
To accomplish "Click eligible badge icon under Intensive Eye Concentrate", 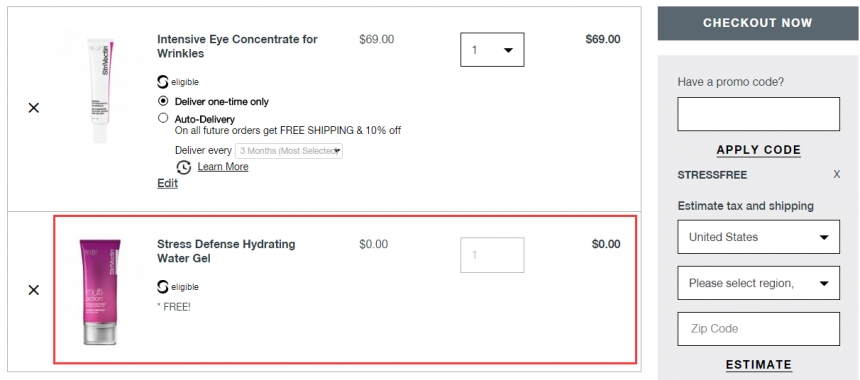I will point(162,82).
